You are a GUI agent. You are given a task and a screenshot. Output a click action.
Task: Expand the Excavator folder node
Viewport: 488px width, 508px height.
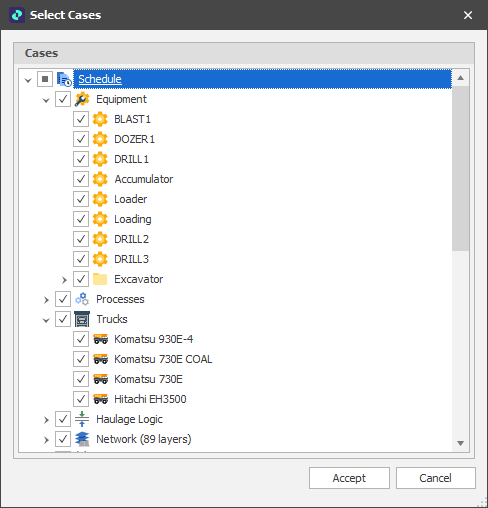(x=64, y=280)
